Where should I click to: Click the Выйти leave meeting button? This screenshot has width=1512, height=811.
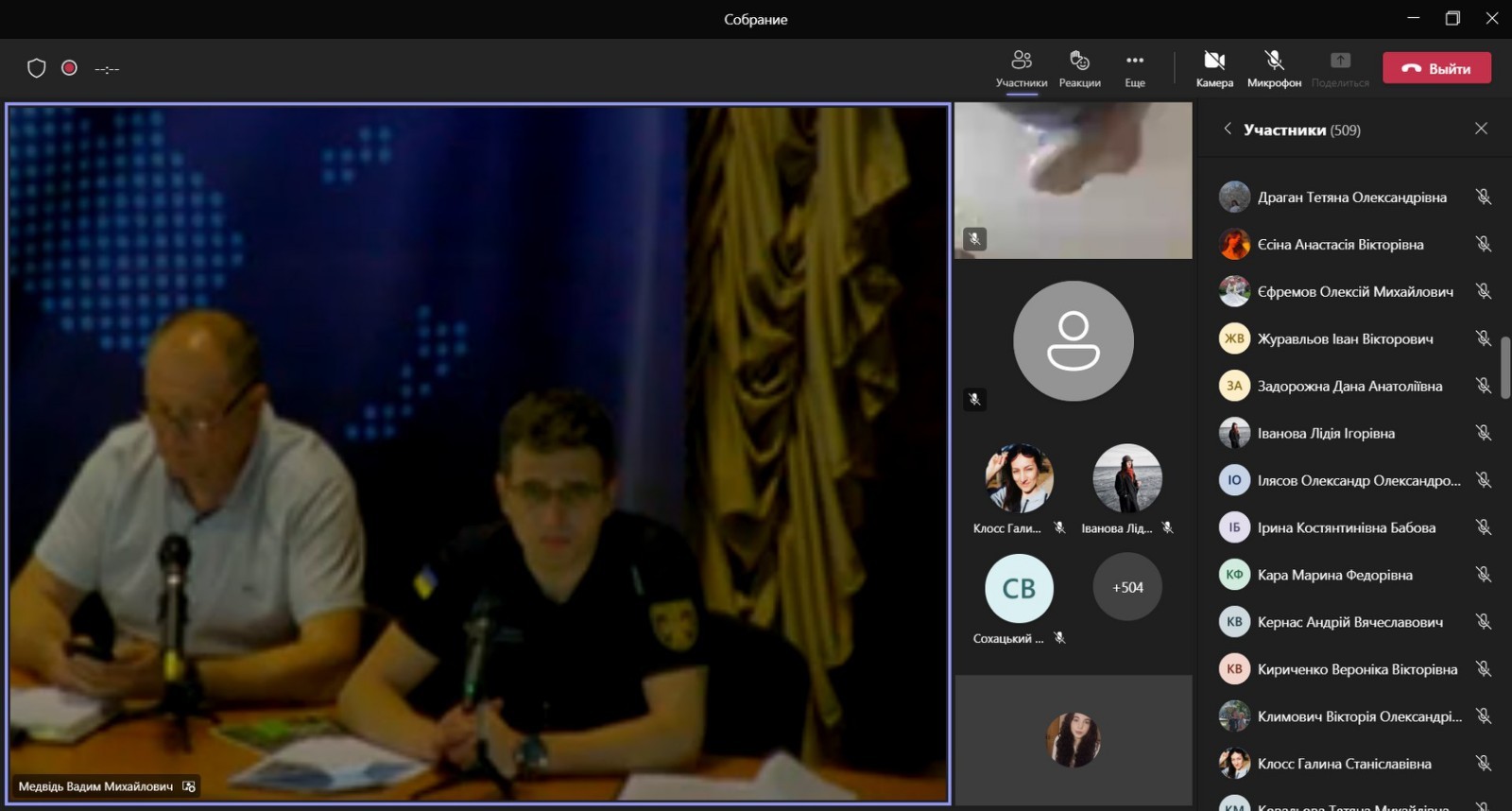(x=1436, y=68)
